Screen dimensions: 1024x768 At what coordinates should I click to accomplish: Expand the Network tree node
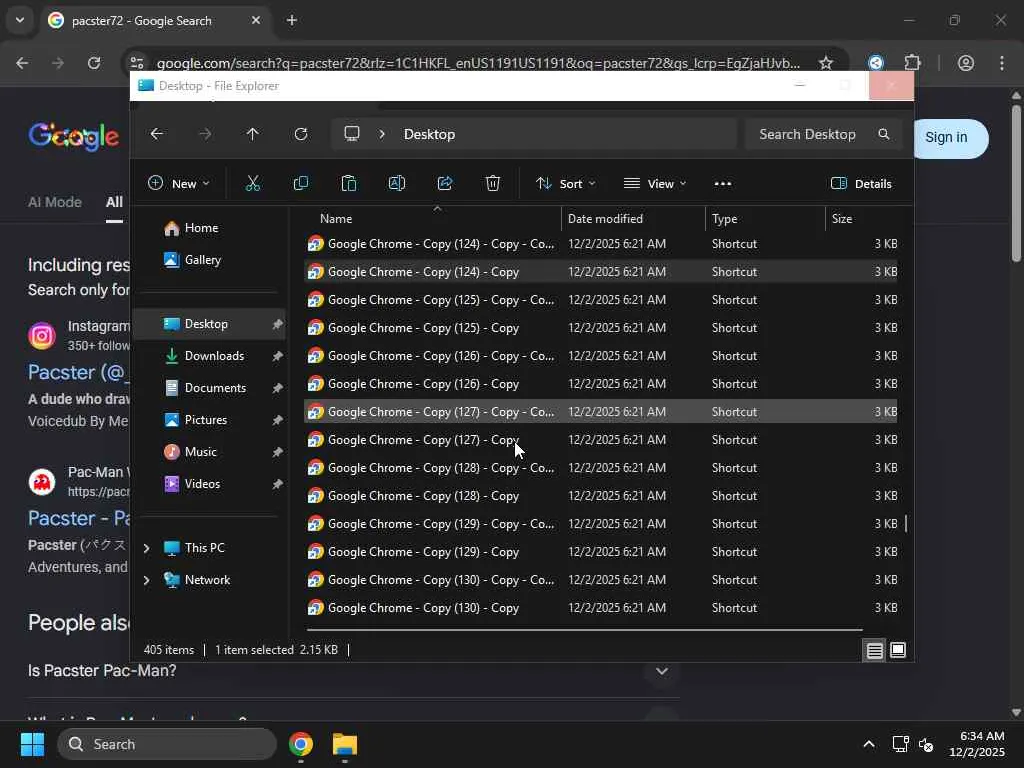pos(146,580)
